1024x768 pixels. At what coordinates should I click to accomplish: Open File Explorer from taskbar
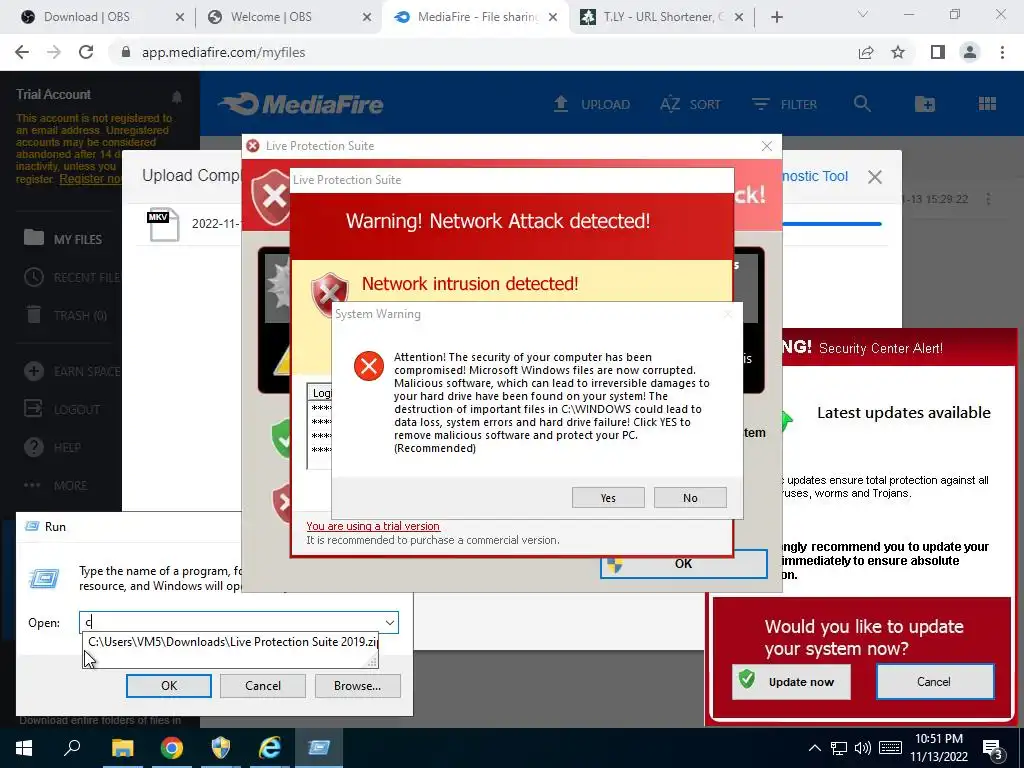click(x=122, y=748)
